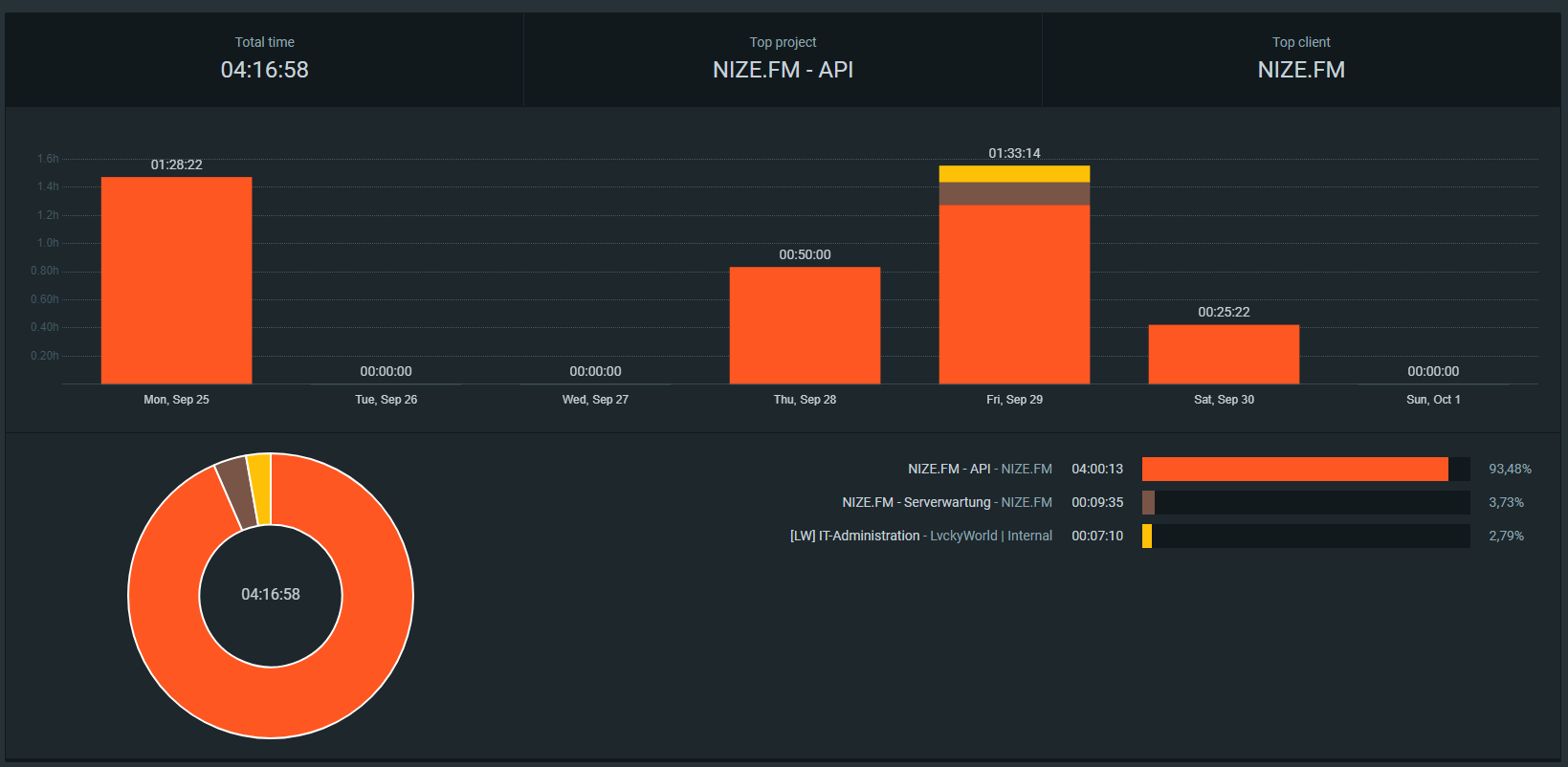Screen dimensions: 1568x767
Task: Click yellow segment atop Fri, Sep 29 bar
Action: click(x=1014, y=174)
